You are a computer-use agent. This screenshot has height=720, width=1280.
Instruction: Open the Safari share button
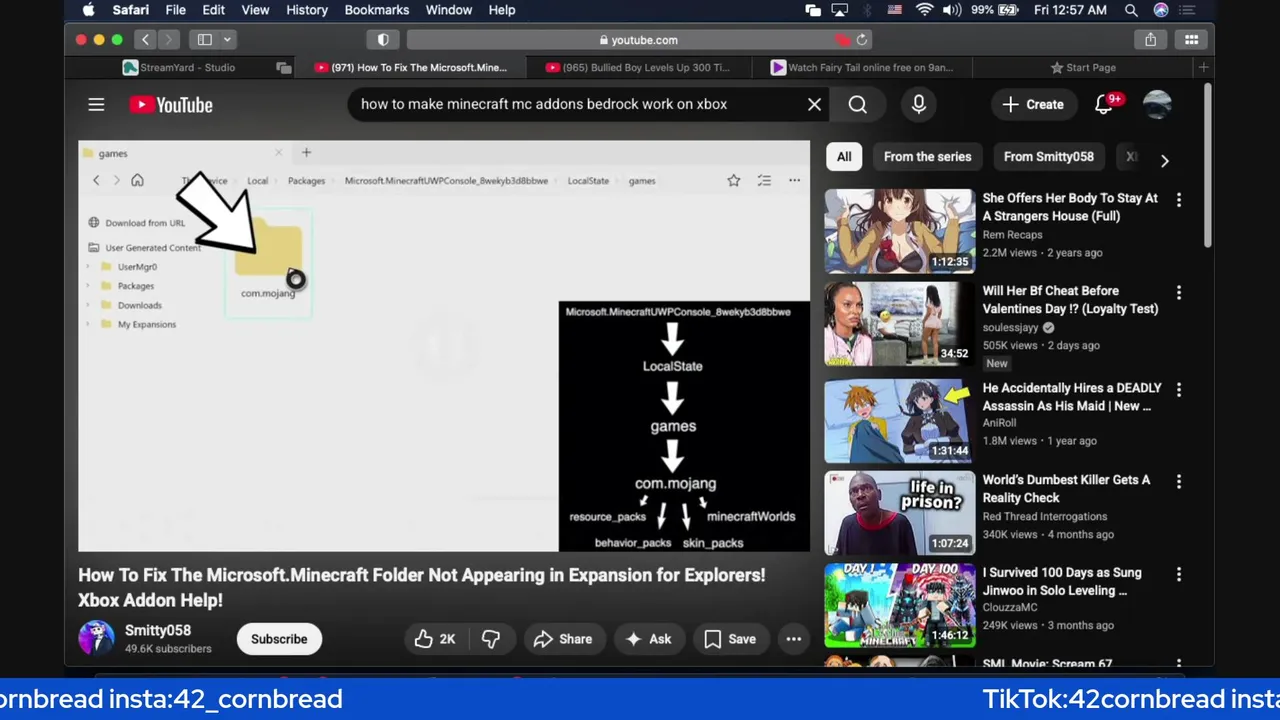[1151, 40]
